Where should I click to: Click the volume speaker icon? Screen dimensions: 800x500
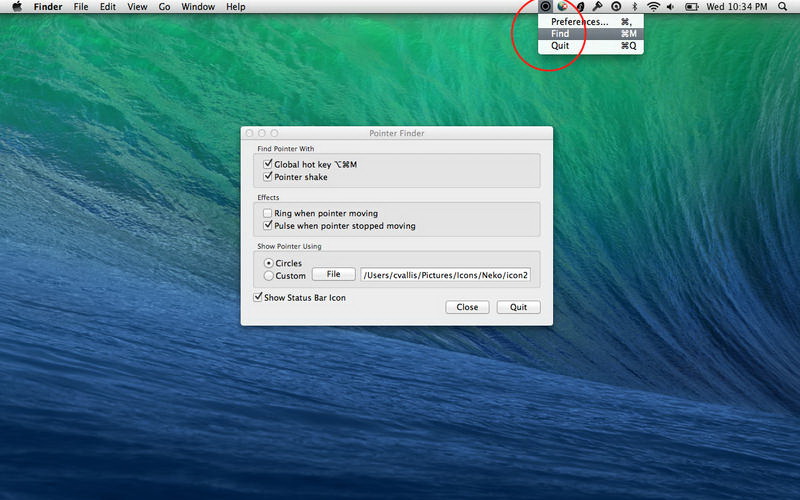670,7
